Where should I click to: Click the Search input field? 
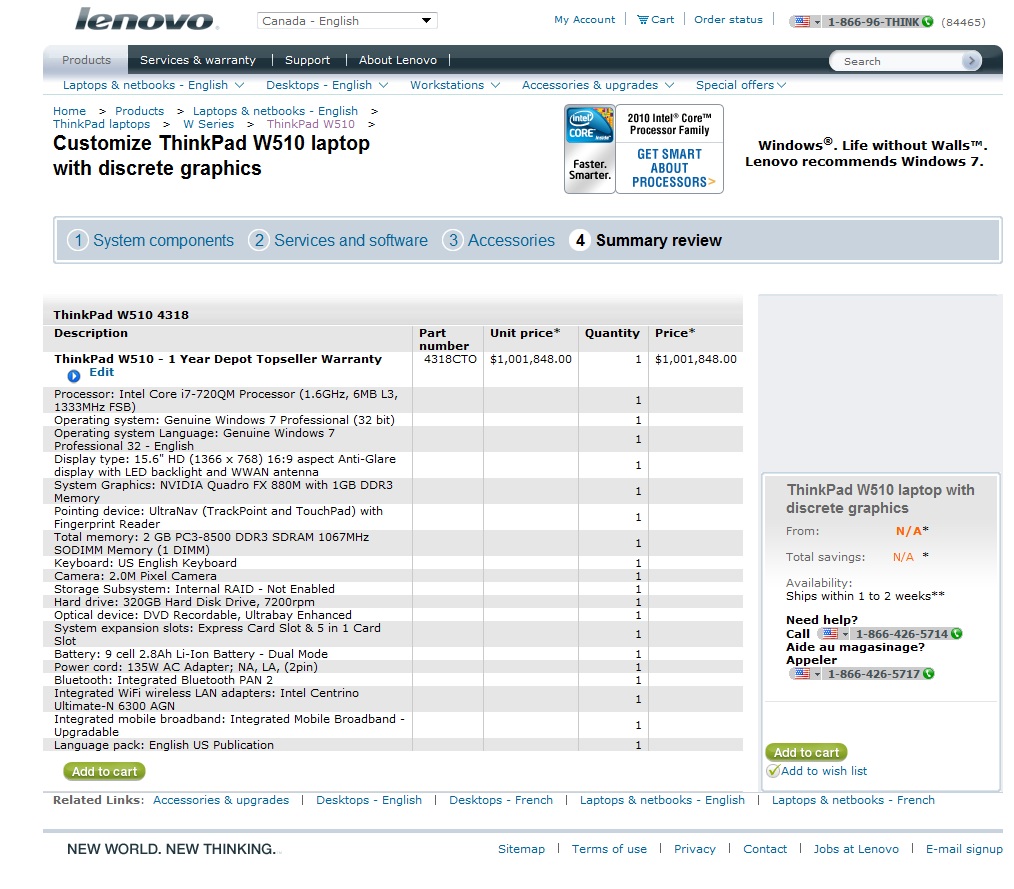point(901,61)
